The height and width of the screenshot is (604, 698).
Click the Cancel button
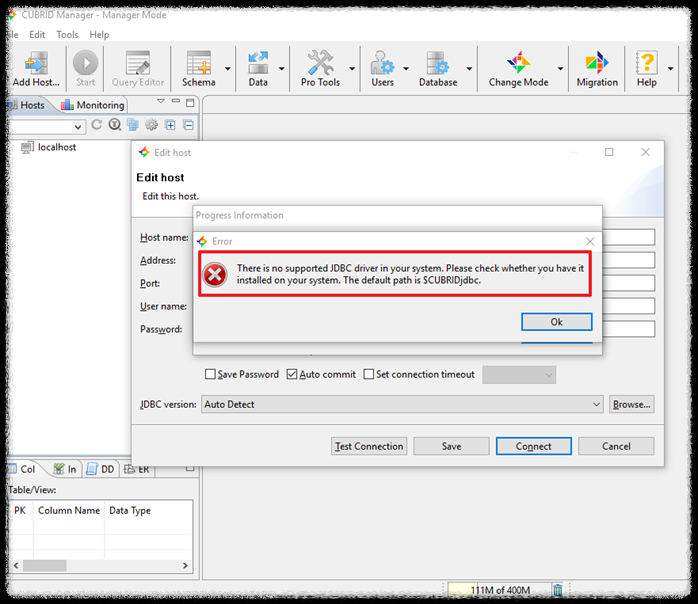[x=616, y=446]
